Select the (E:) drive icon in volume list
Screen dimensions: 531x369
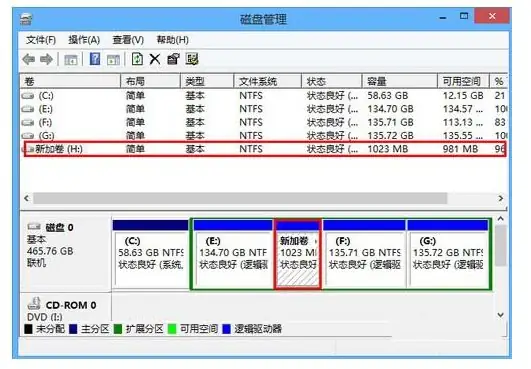28,109
